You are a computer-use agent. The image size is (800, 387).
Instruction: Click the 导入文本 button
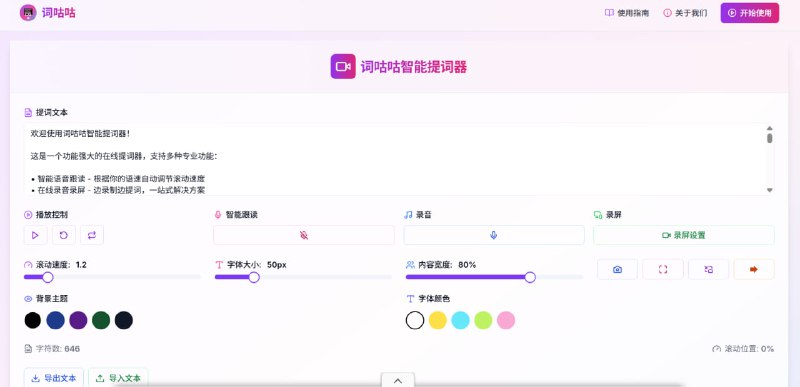point(118,378)
